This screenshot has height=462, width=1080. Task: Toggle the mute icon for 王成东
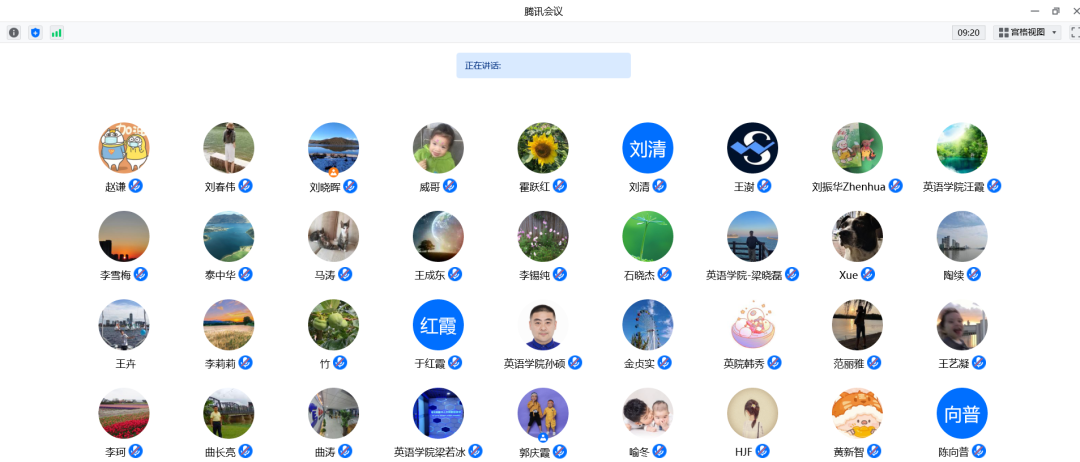coord(450,274)
